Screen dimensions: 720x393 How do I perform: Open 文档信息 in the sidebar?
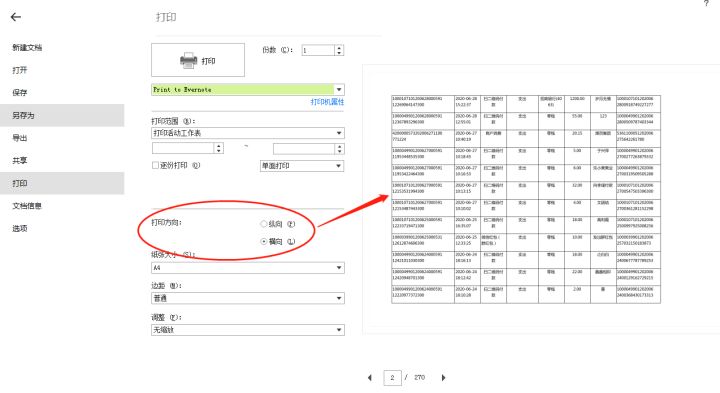click(27, 206)
